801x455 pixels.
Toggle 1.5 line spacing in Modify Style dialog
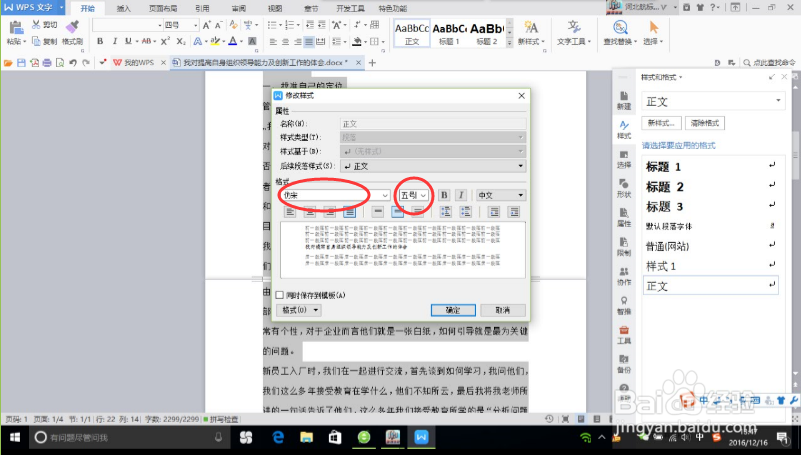pyautogui.click(x=397, y=211)
